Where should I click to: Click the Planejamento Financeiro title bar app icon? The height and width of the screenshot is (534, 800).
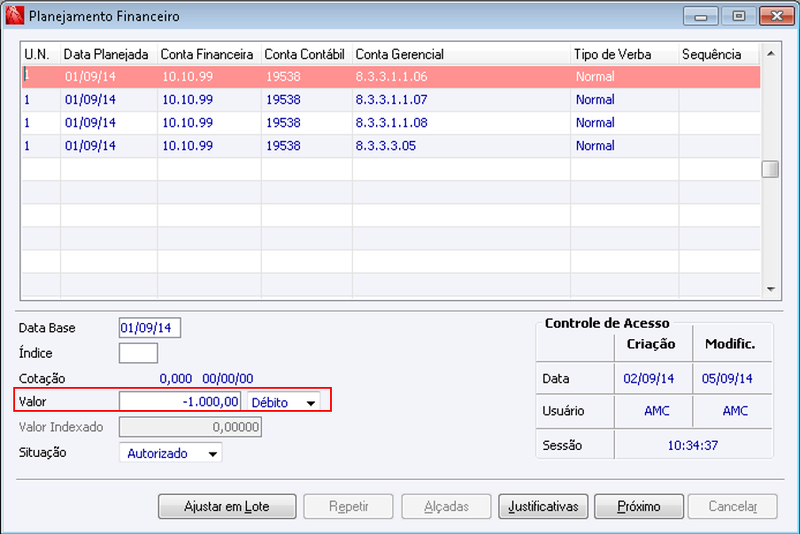click(x=14, y=15)
